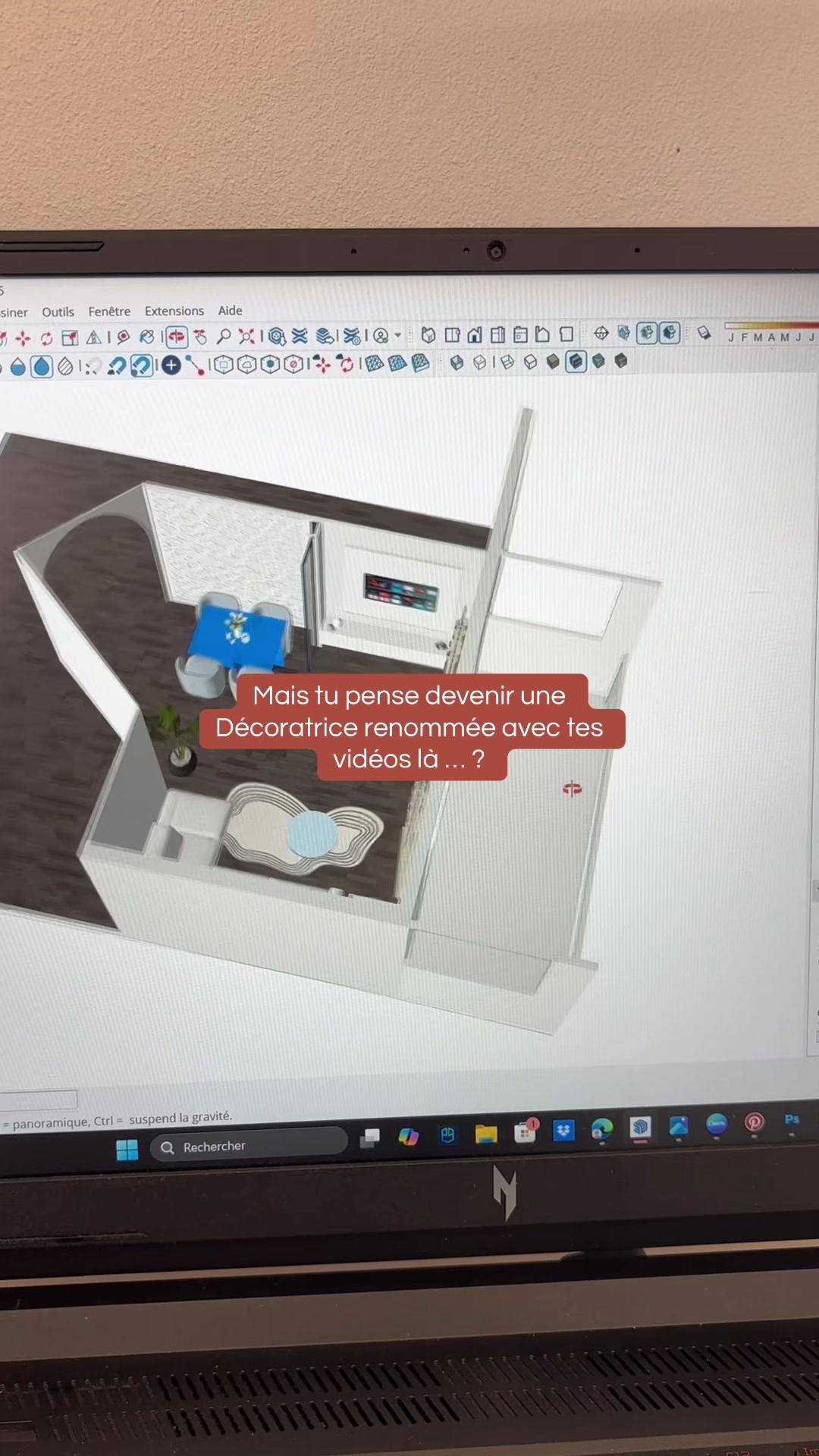Toggle Shaded With Textures style
The width and height of the screenshot is (819, 1456).
click(576, 361)
